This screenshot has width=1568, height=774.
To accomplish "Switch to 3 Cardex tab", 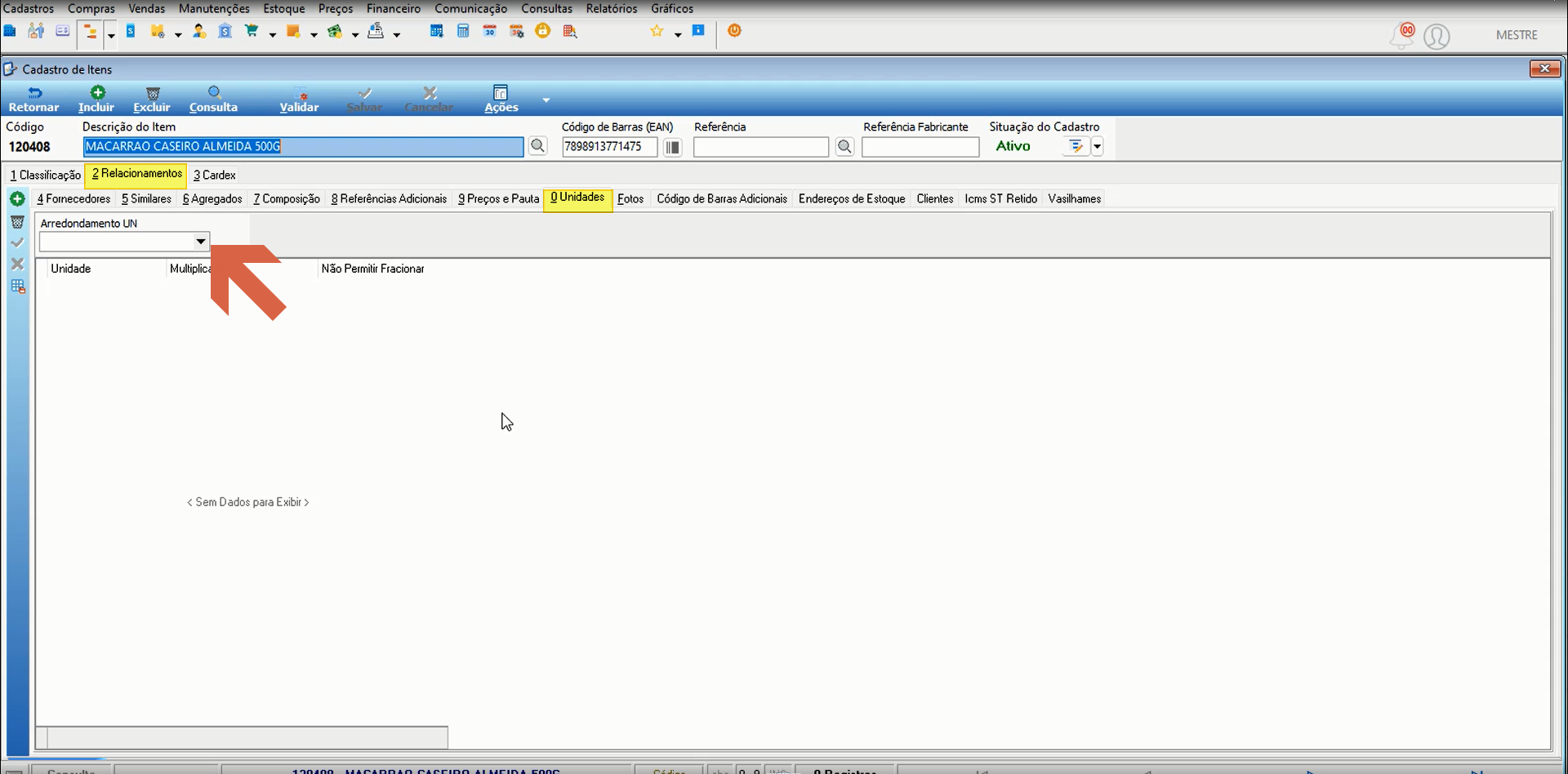I will coord(215,175).
